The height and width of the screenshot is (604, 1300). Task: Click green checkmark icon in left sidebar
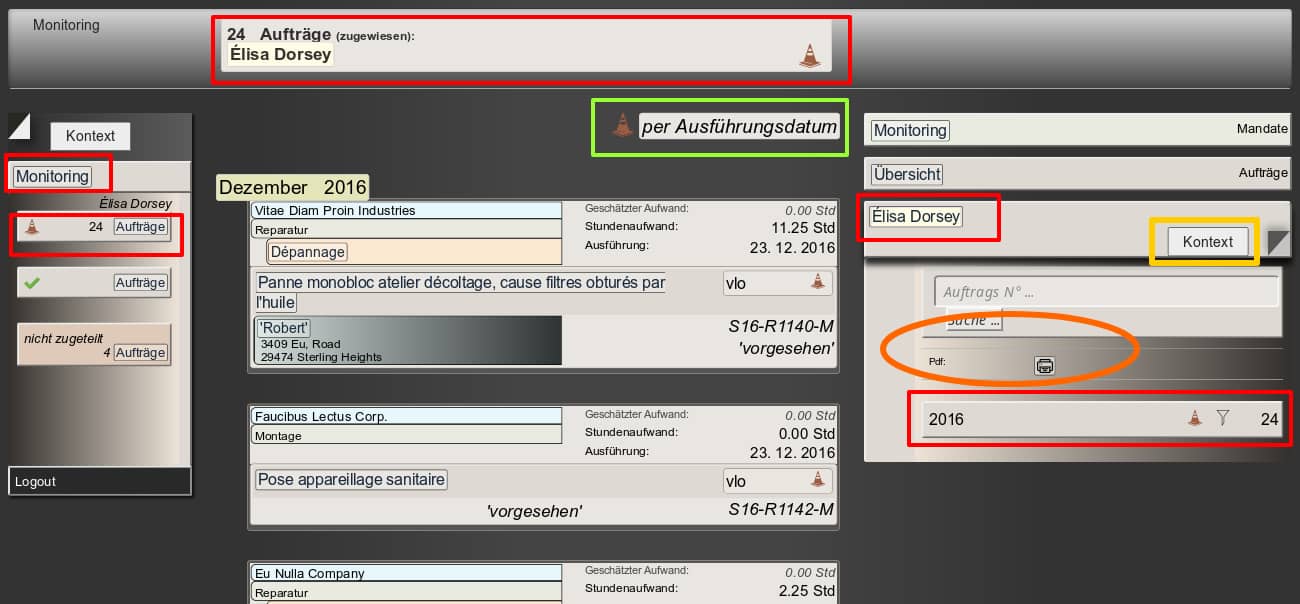32,283
